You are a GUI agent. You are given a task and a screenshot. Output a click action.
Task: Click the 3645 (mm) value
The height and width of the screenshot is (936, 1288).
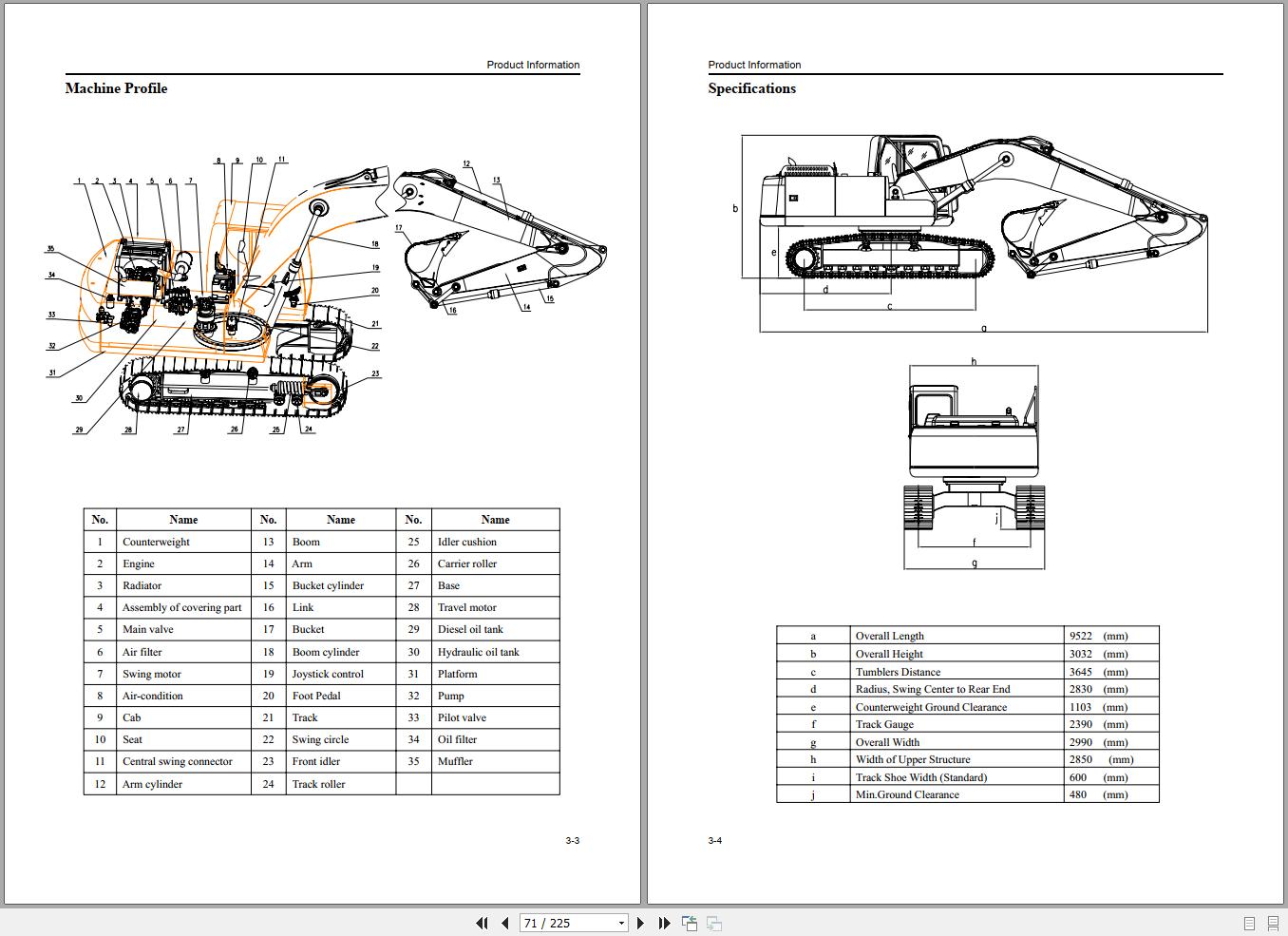pos(1099,672)
